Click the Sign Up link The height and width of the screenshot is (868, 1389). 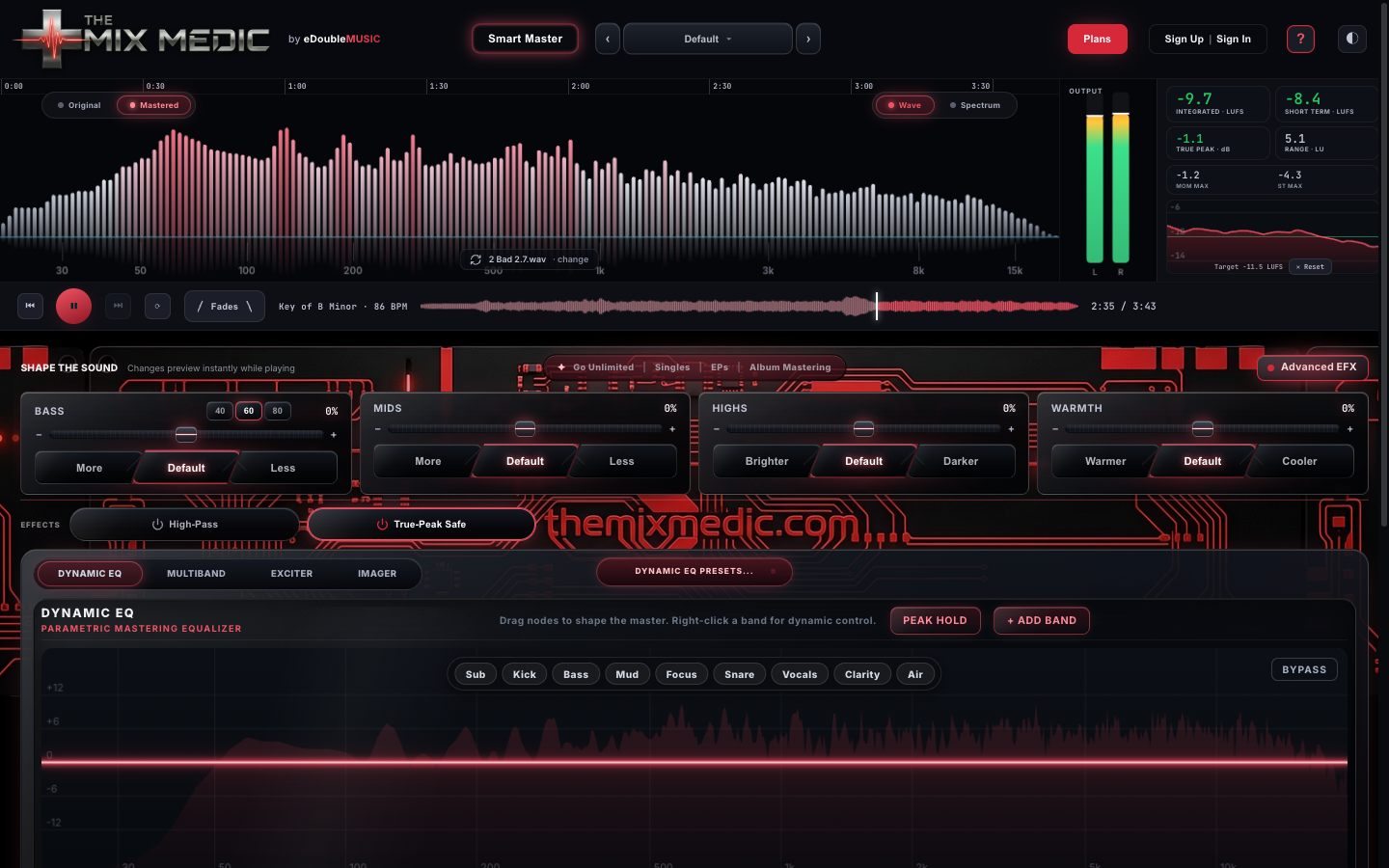coord(1184,40)
